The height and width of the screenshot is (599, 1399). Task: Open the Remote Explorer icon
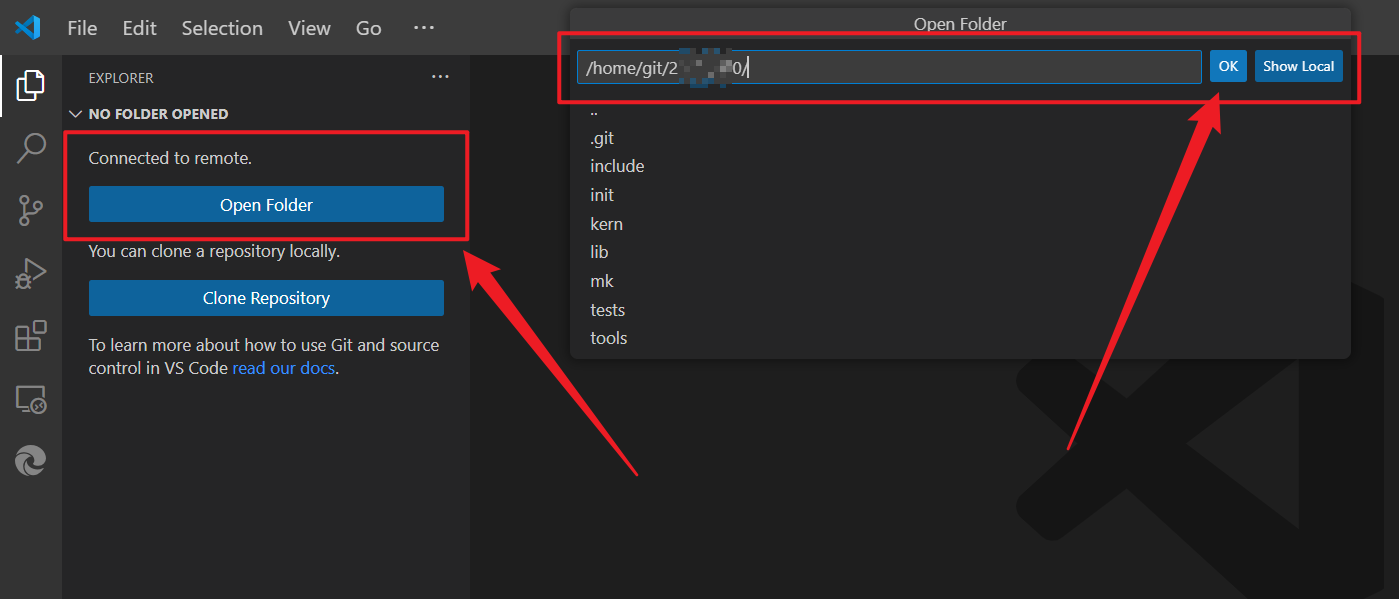30,399
